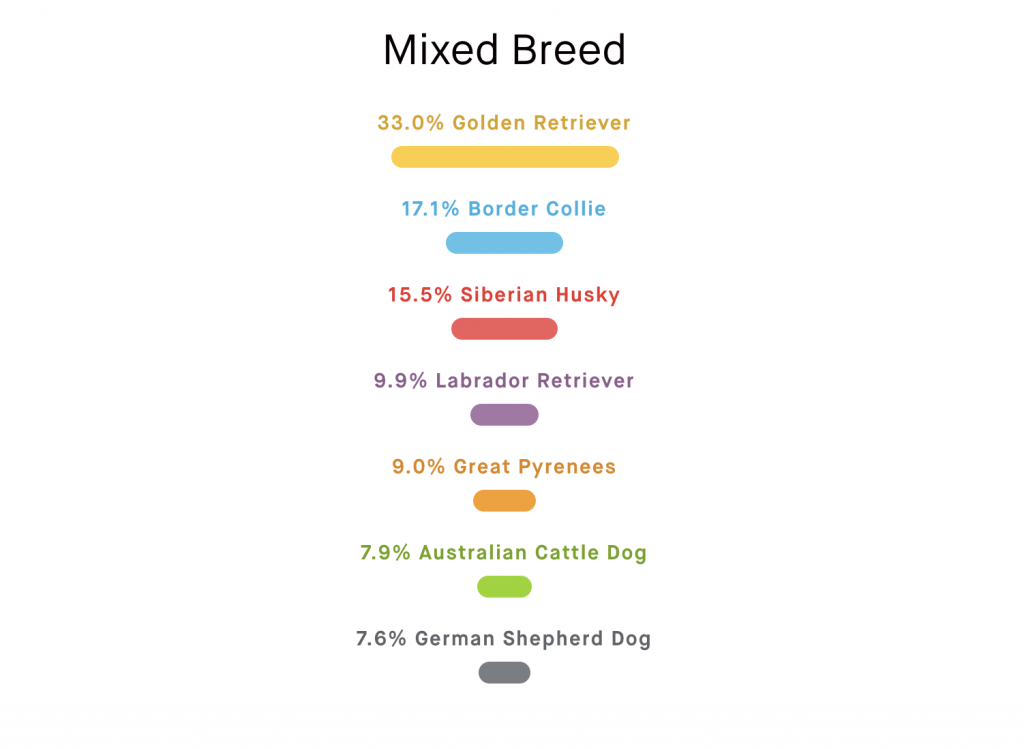
Task: Click the 7.6% percentage value
Action: (x=381, y=639)
